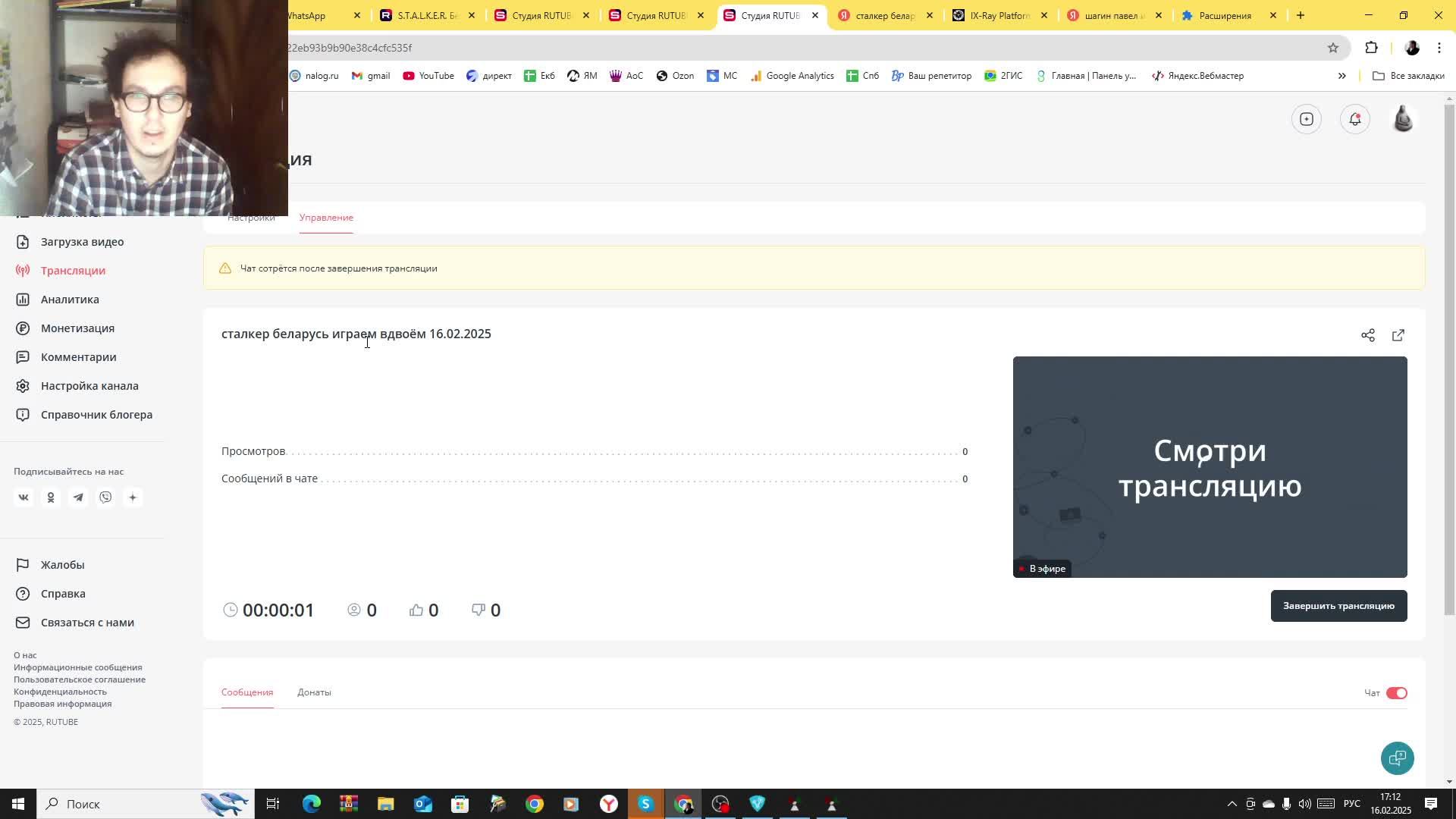Image resolution: width=1456 pixels, height=819 pixels.
Task: Open Жалобы in the sidebar
Action: click(x=62, y=565)
